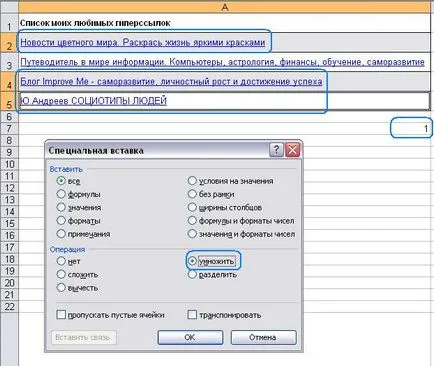Enable "пропускать пустые ячейки" checkbox
This screenshot has width=434, height=366.
[x=61, y=315]
